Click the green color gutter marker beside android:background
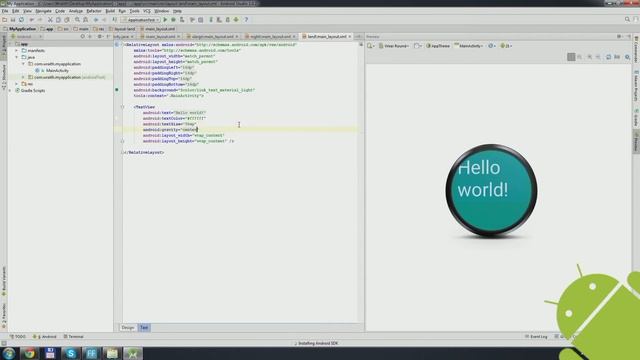 [117, 89]
